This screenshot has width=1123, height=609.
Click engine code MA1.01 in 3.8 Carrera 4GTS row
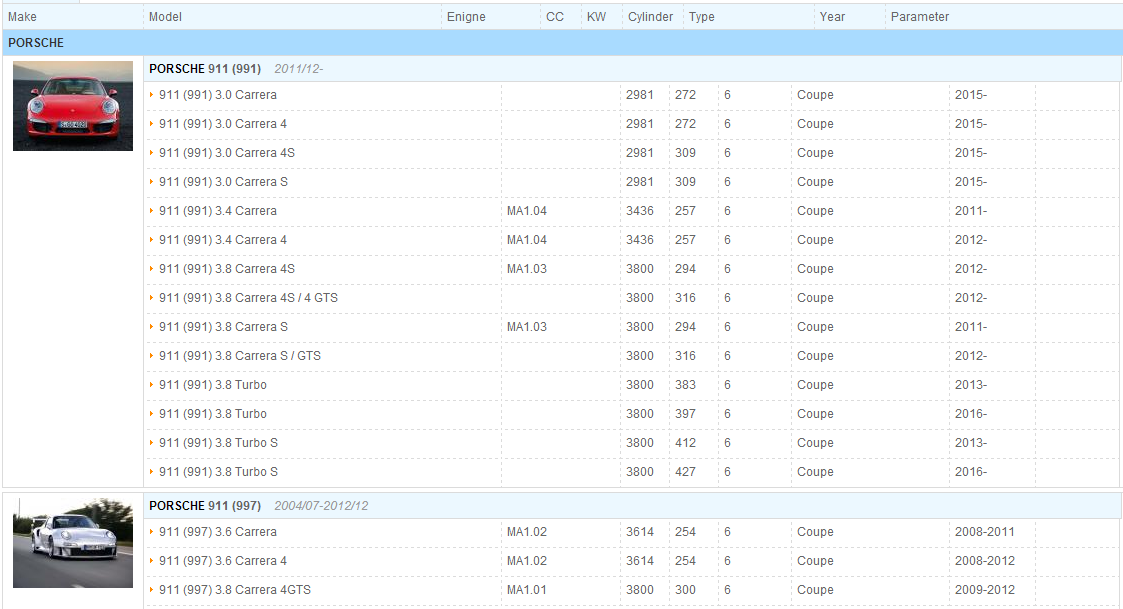(527, 590)
